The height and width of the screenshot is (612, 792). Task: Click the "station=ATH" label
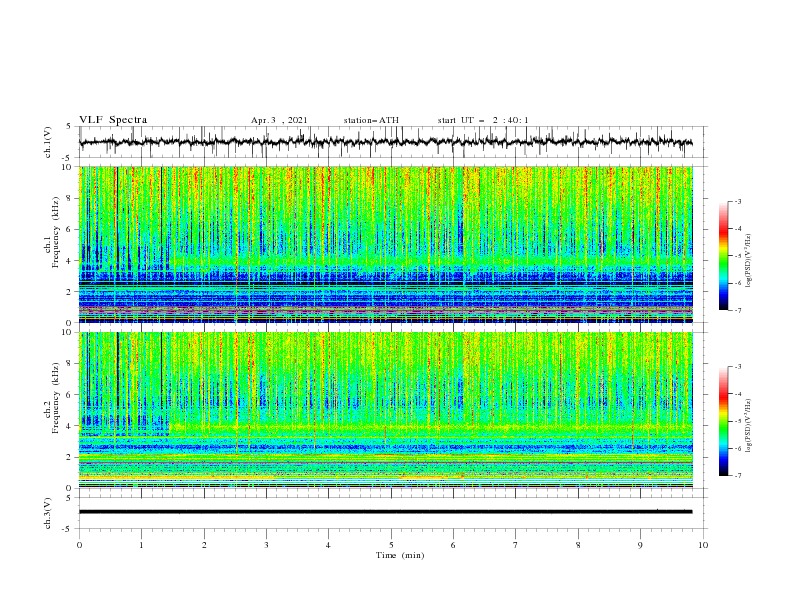[371, 120]
